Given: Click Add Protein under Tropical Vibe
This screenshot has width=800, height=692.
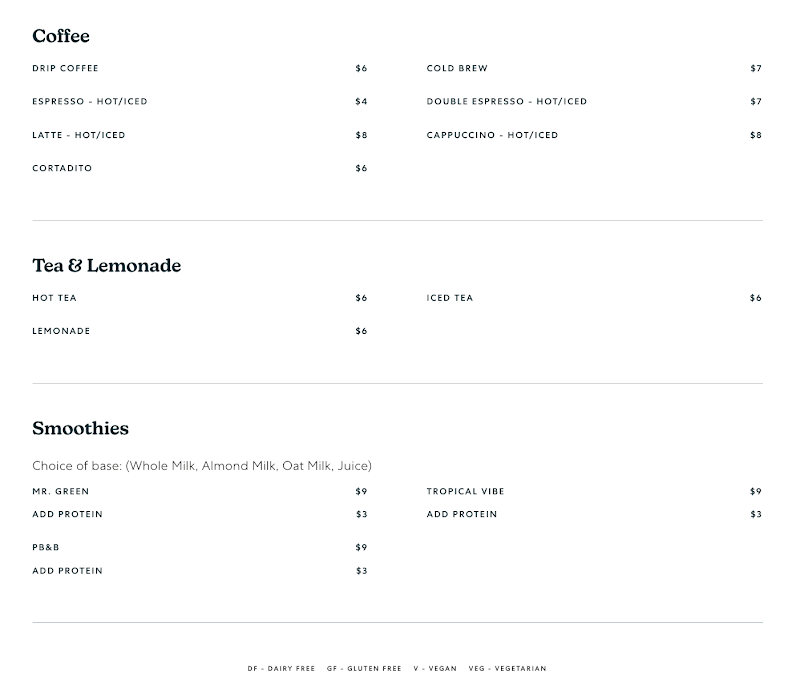Looking at the screenshot, I should [x=461, y=515].
